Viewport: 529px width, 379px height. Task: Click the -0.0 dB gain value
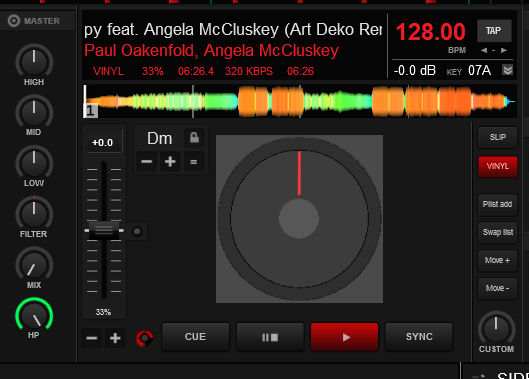(415, 71)
